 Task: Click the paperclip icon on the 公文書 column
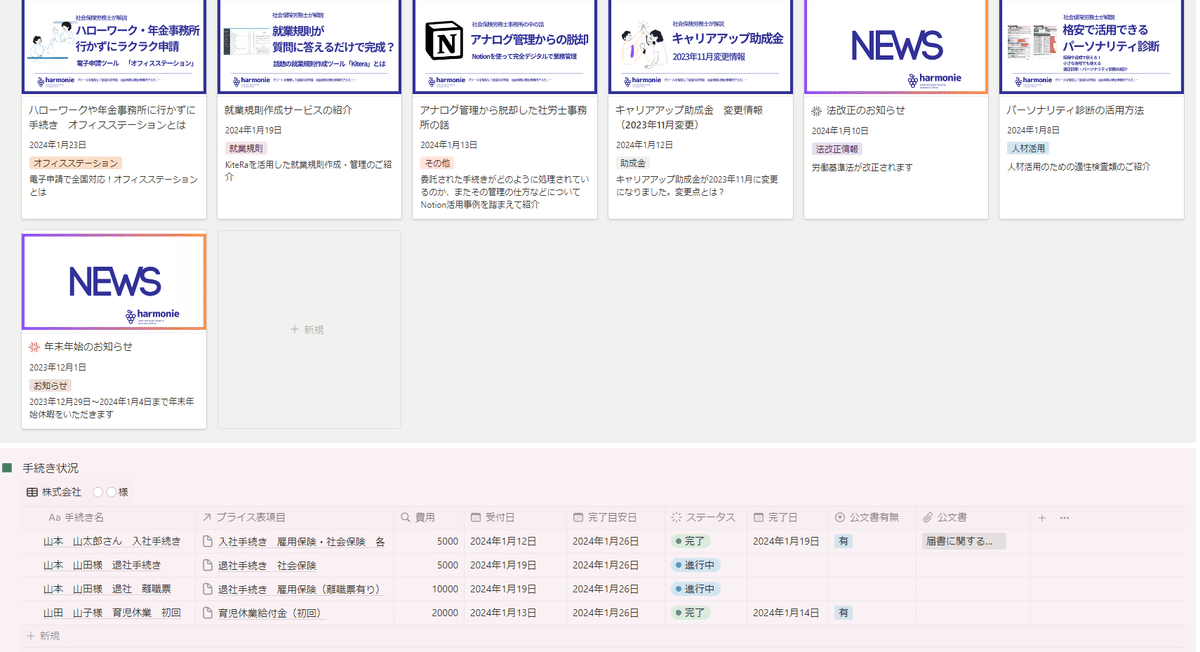coord(928,517)
